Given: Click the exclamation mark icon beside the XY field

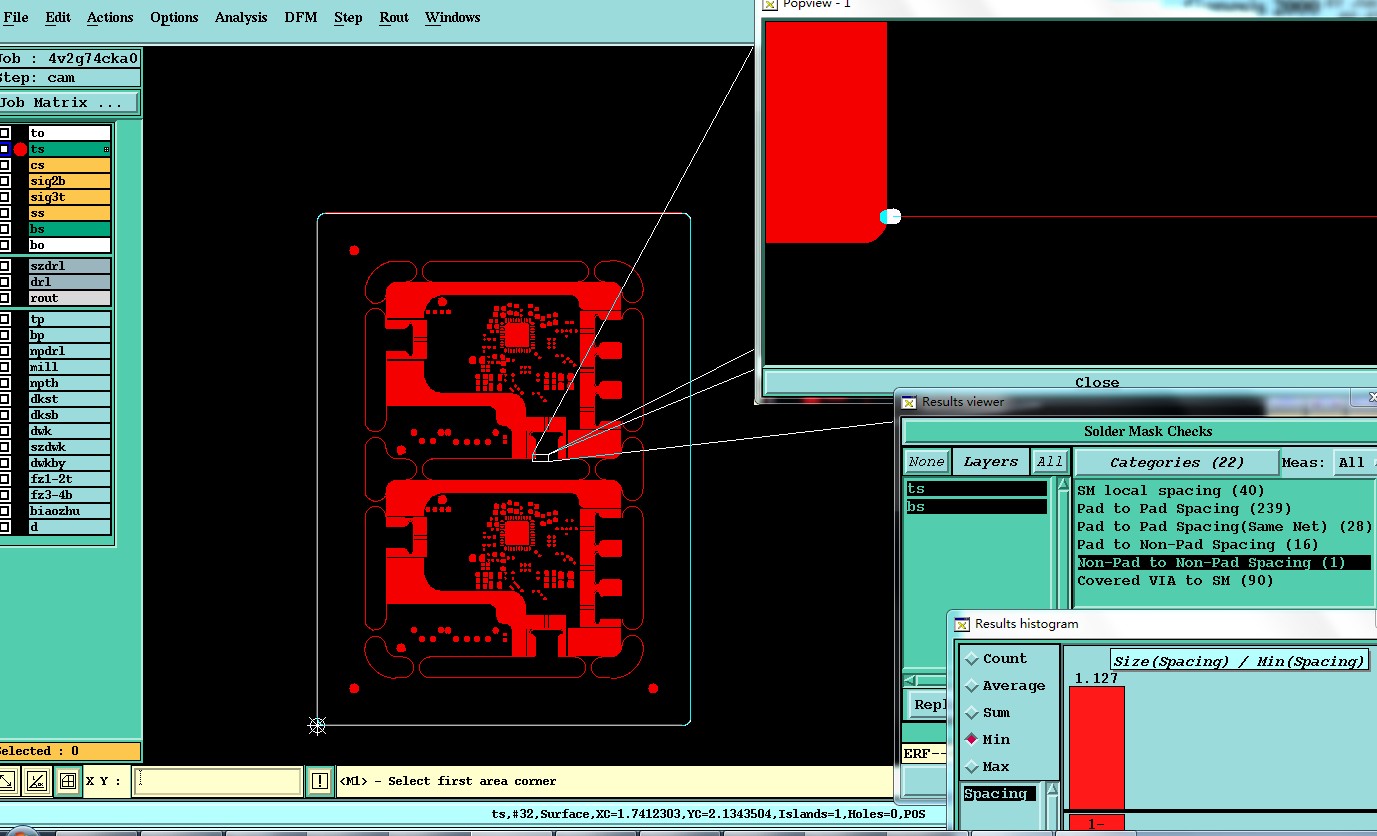Looking at the screenshot, I should pyautogui.click(x=319, y=781).
